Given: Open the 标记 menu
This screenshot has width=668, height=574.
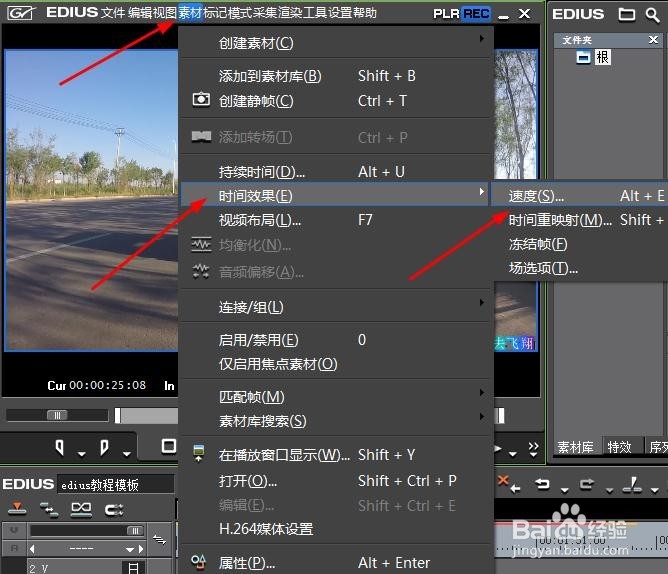Looking at the screenshot, I should tap(215, 13).
